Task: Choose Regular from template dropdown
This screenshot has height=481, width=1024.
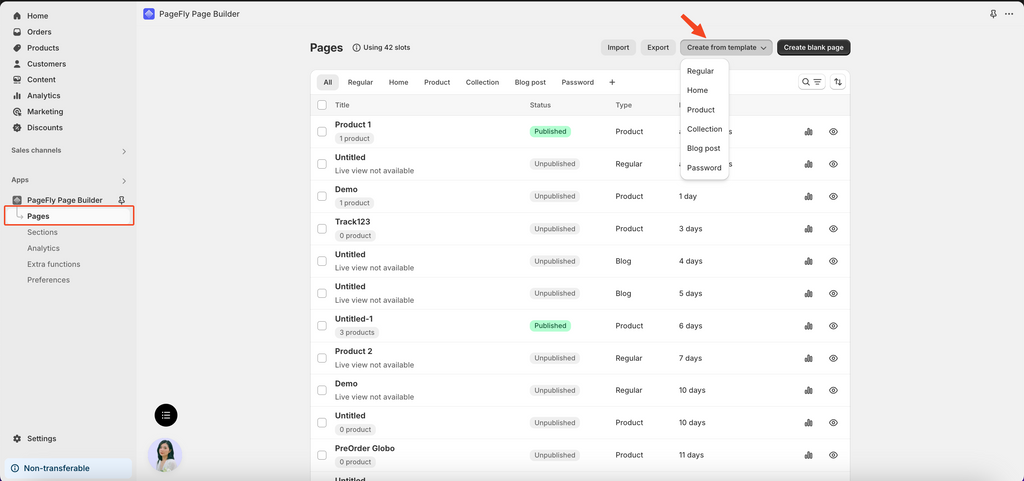Action: 701,71
